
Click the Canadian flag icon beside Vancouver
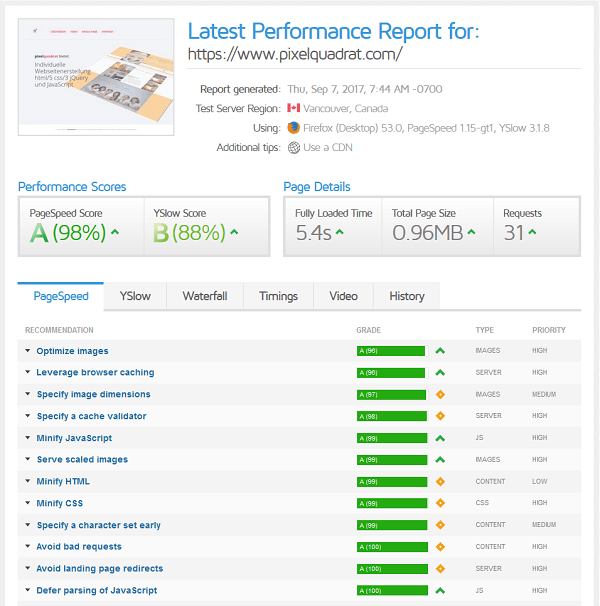click(x=293, y=108)
